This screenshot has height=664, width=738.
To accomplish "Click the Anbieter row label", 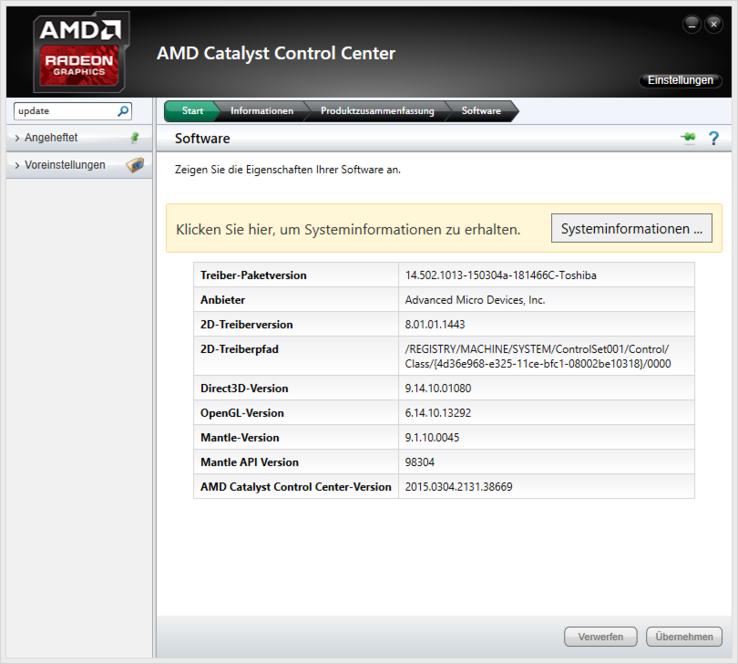I will coord(223,300).
